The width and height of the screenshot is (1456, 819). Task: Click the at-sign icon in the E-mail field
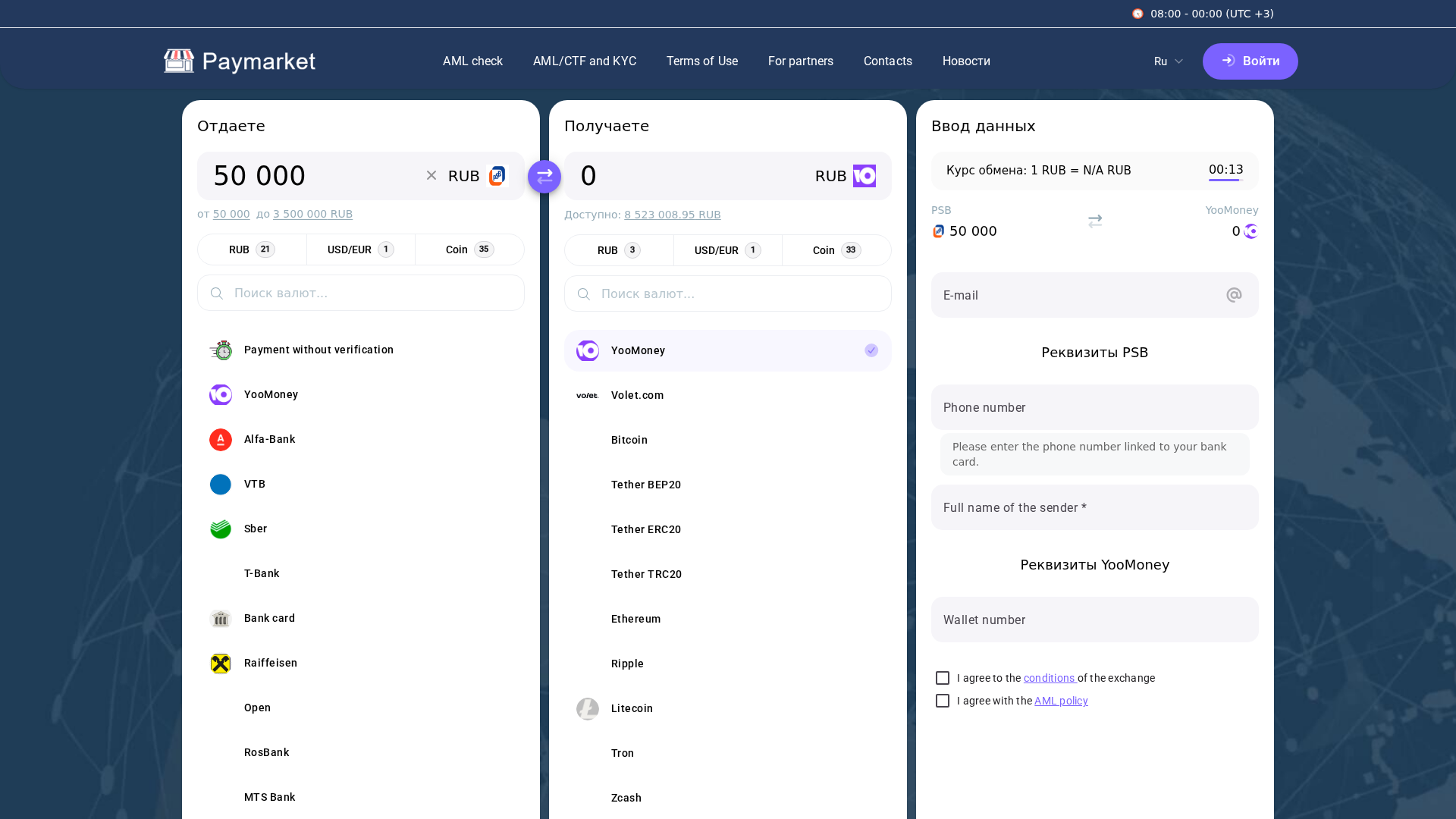point(1235,295)
